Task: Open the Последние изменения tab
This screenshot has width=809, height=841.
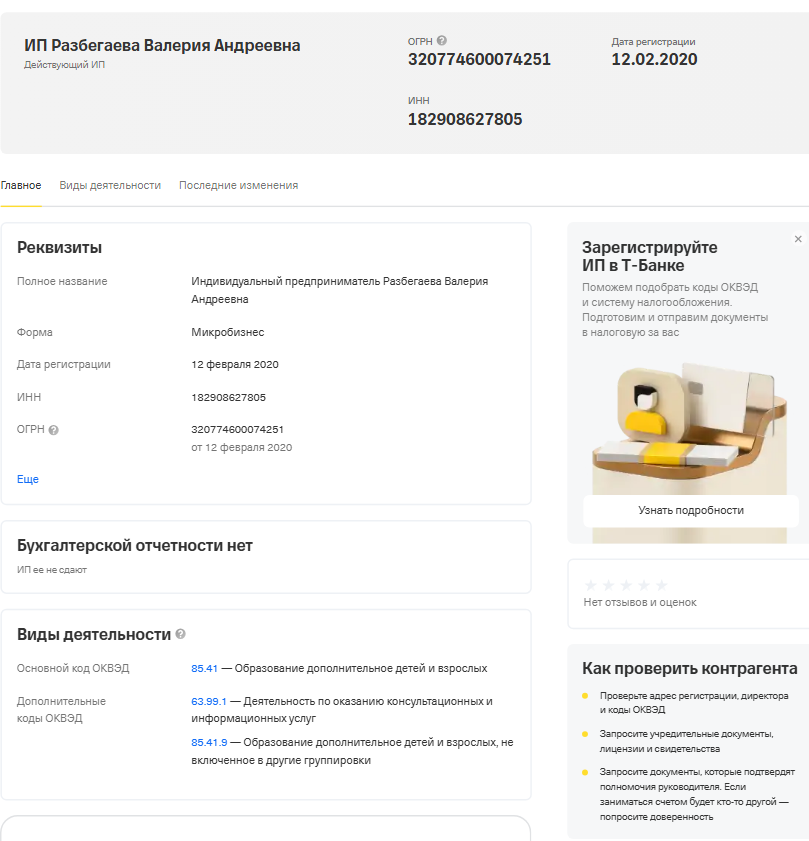Action: click(239, 186)
